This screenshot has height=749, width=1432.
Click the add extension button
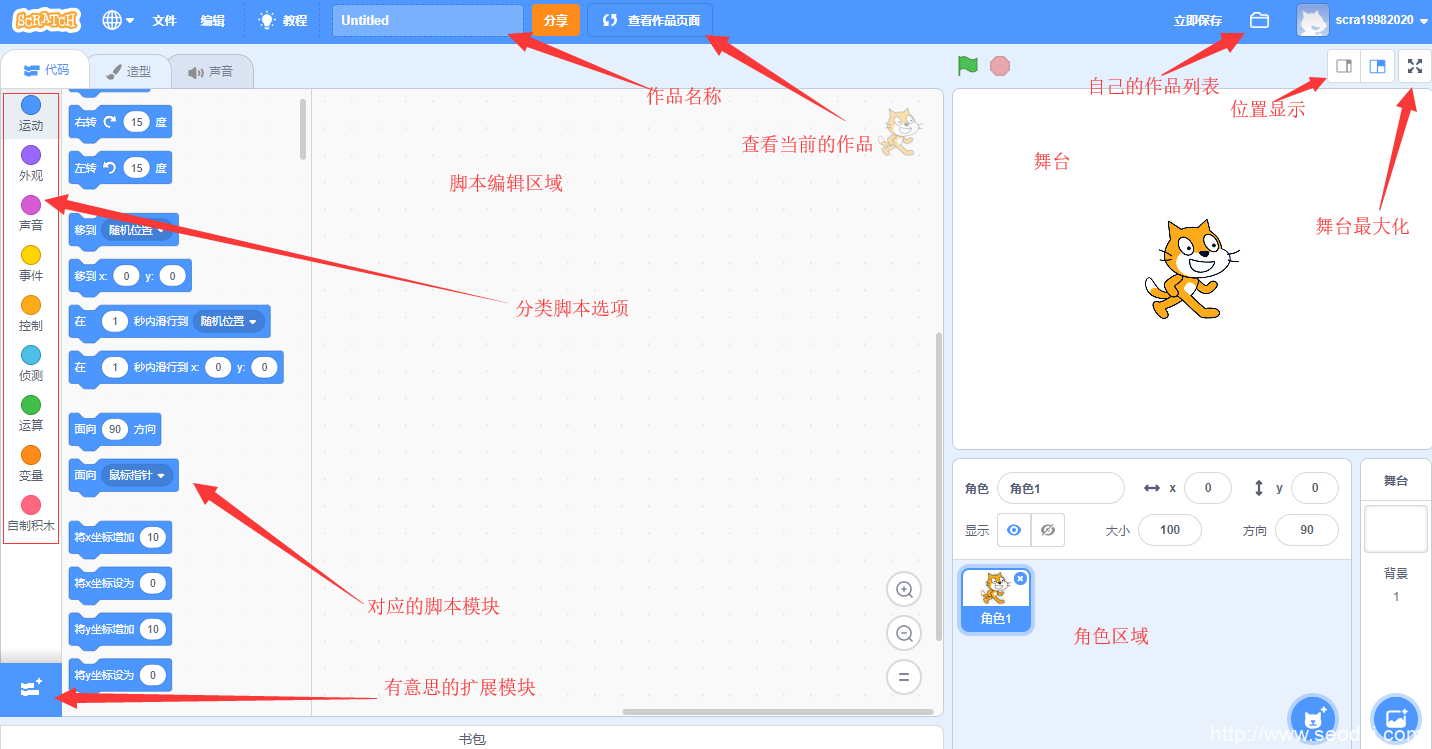tap(30, 688)
